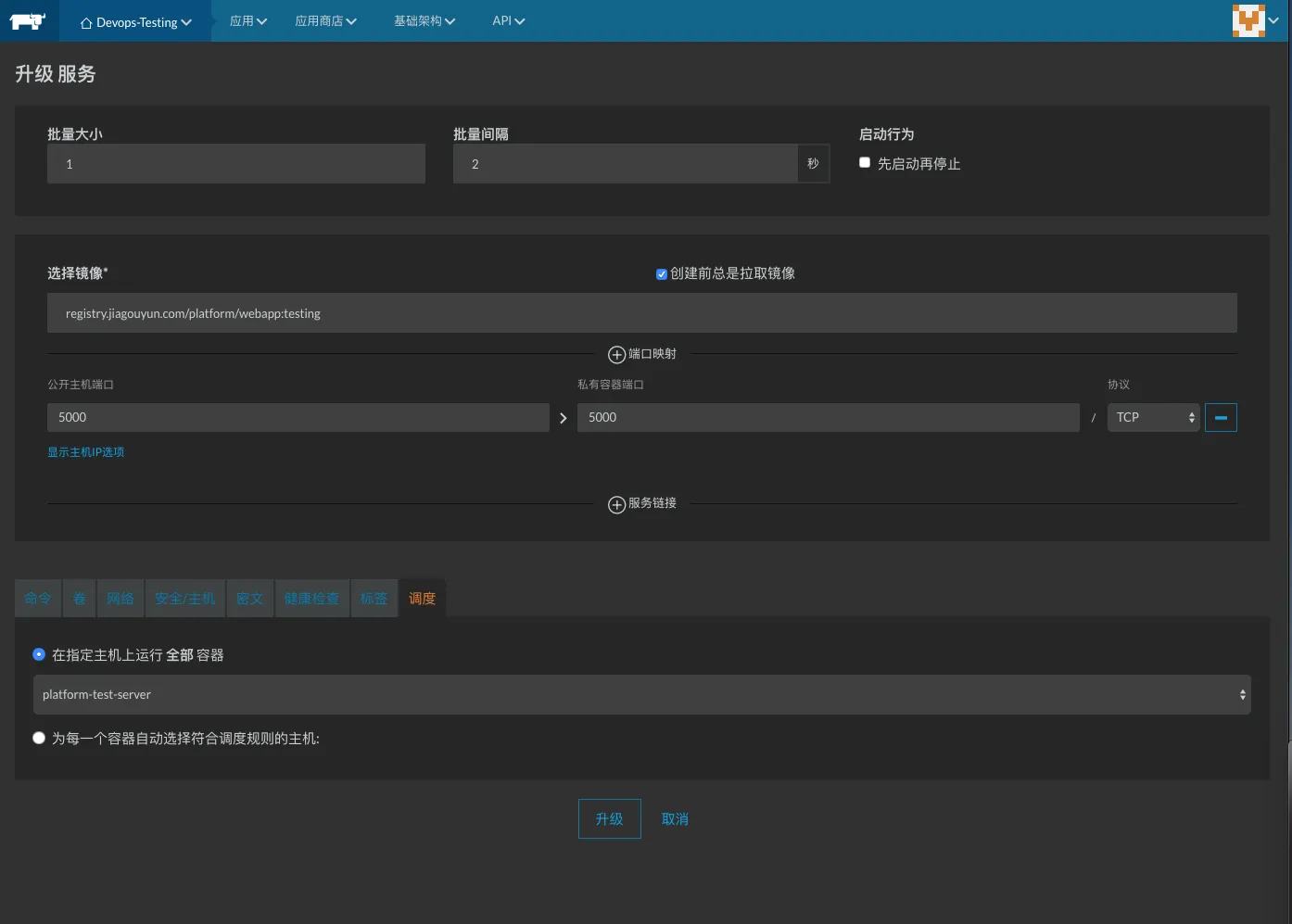Click the 协议 label

pyautogui.click(x=1119, y=385)
